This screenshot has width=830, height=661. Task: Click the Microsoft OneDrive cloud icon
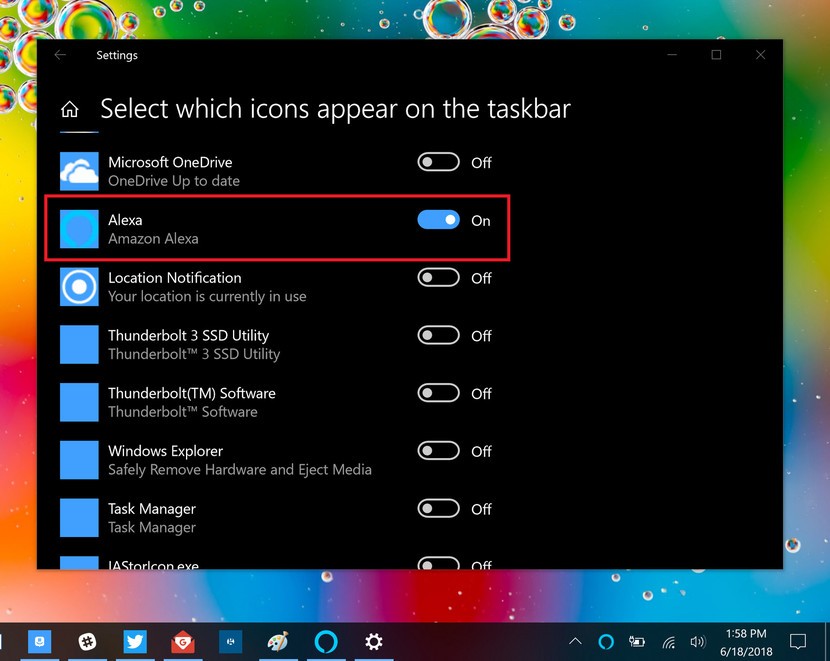pos(78,170)
